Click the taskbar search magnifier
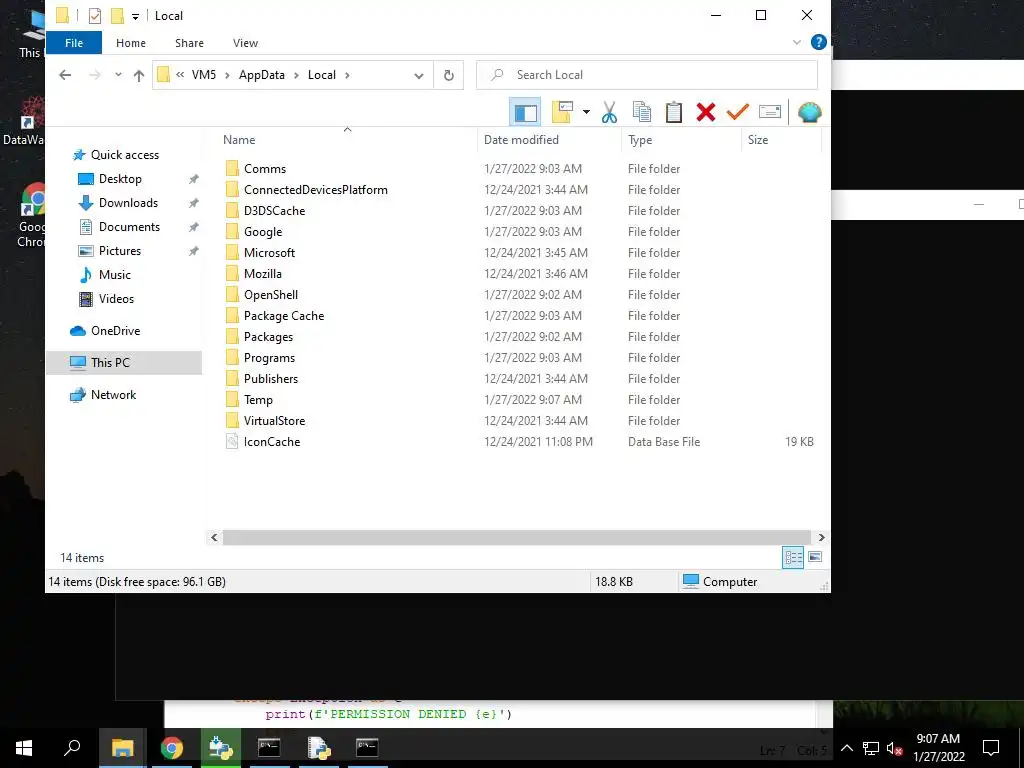 tap(72, 748)
